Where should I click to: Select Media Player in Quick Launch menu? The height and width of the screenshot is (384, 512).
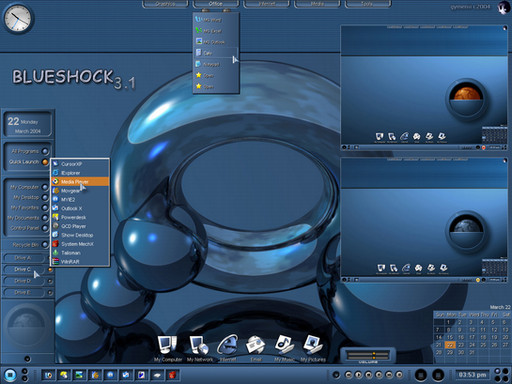[x=80, y=182]
